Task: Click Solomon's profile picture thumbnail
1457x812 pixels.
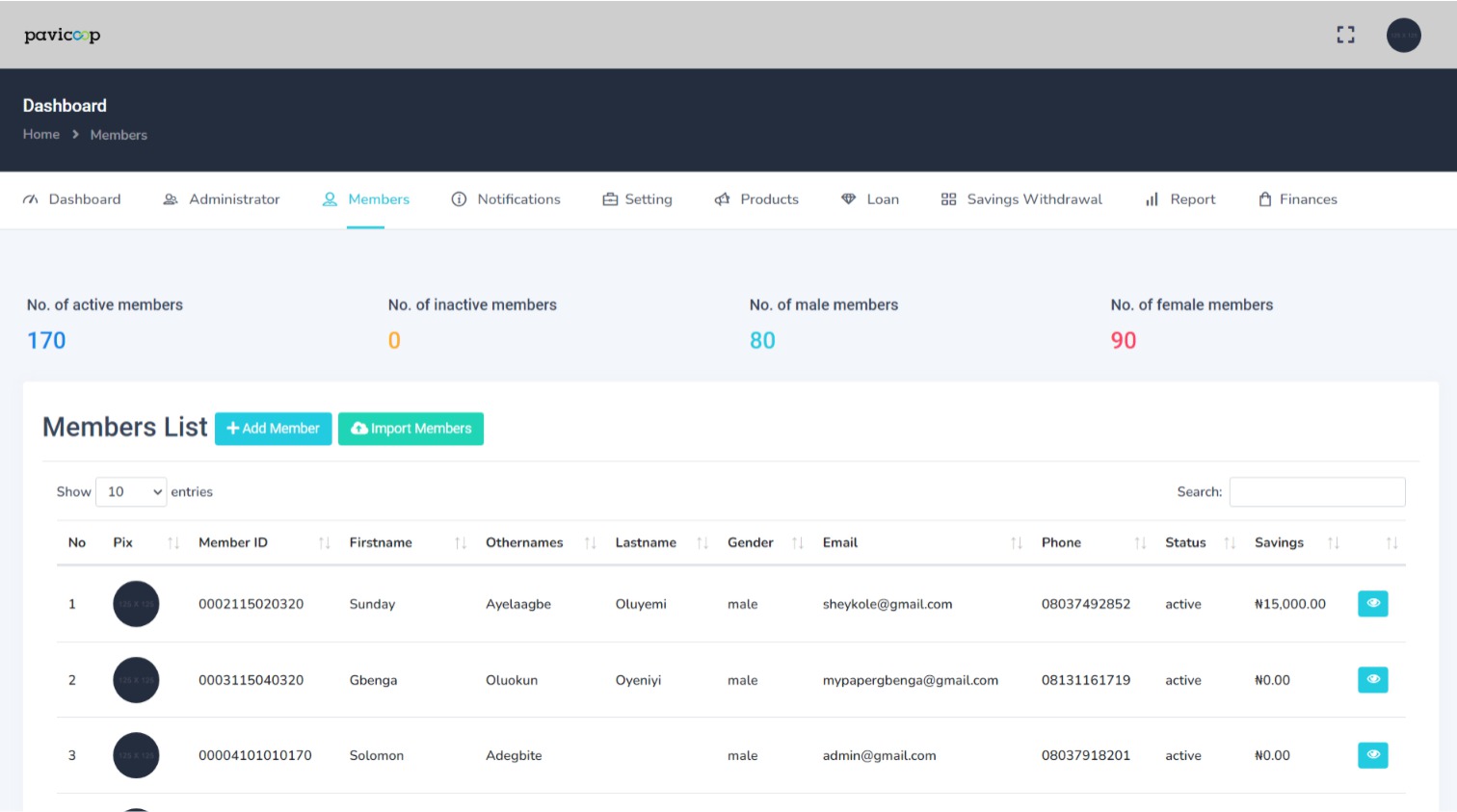Action: pyautogui.click(x=136, y=755)
